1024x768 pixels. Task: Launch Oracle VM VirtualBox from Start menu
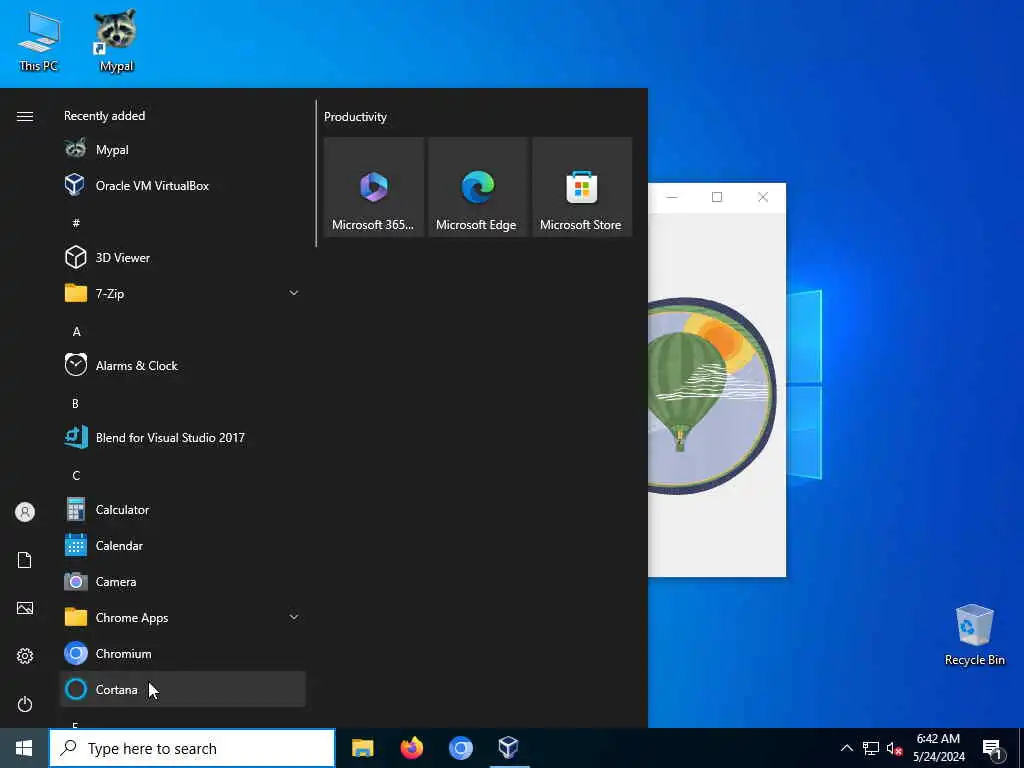click(x=182, y=185)
